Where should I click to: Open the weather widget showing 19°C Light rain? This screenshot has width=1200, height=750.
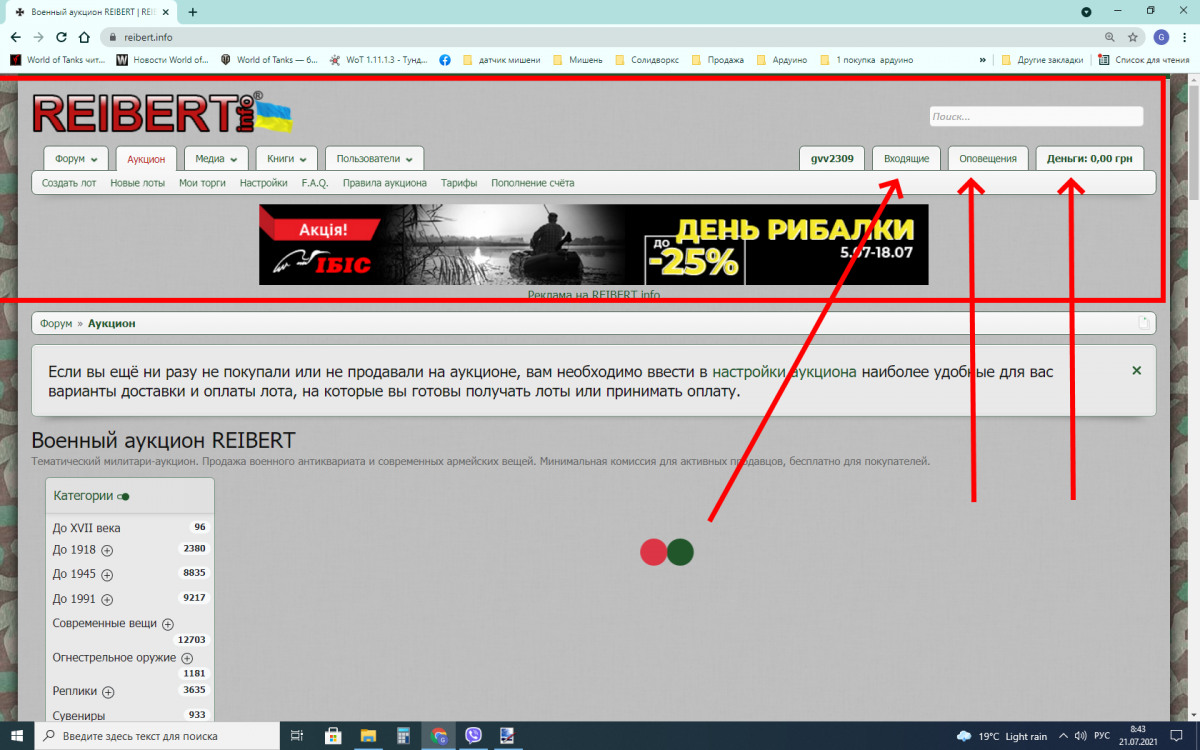tap(1002, 736)
